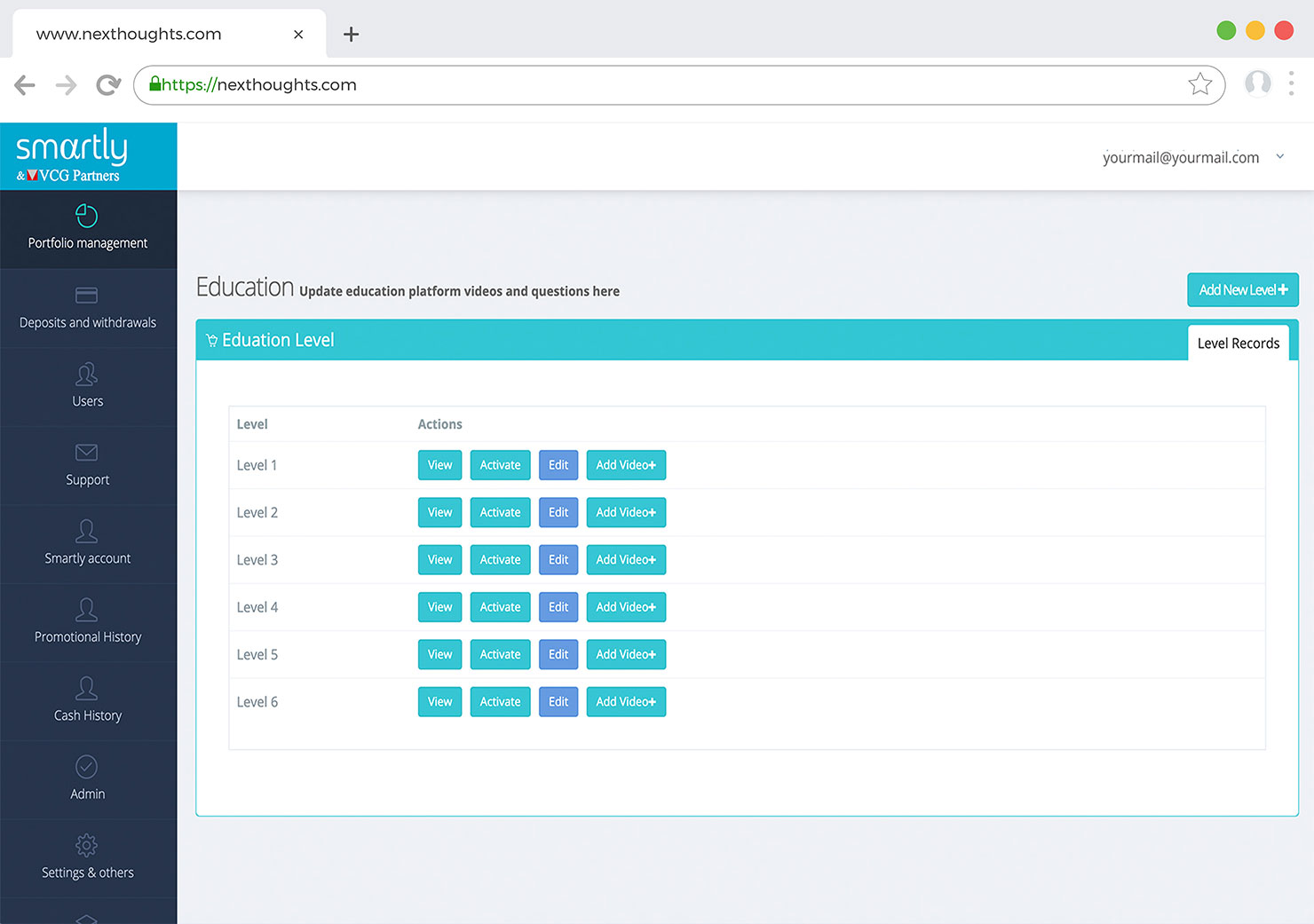Click the Portfolio management pie chart icon
Image resolution: width=1314 pixels, height=924 pixels.
tap(86, 216)
